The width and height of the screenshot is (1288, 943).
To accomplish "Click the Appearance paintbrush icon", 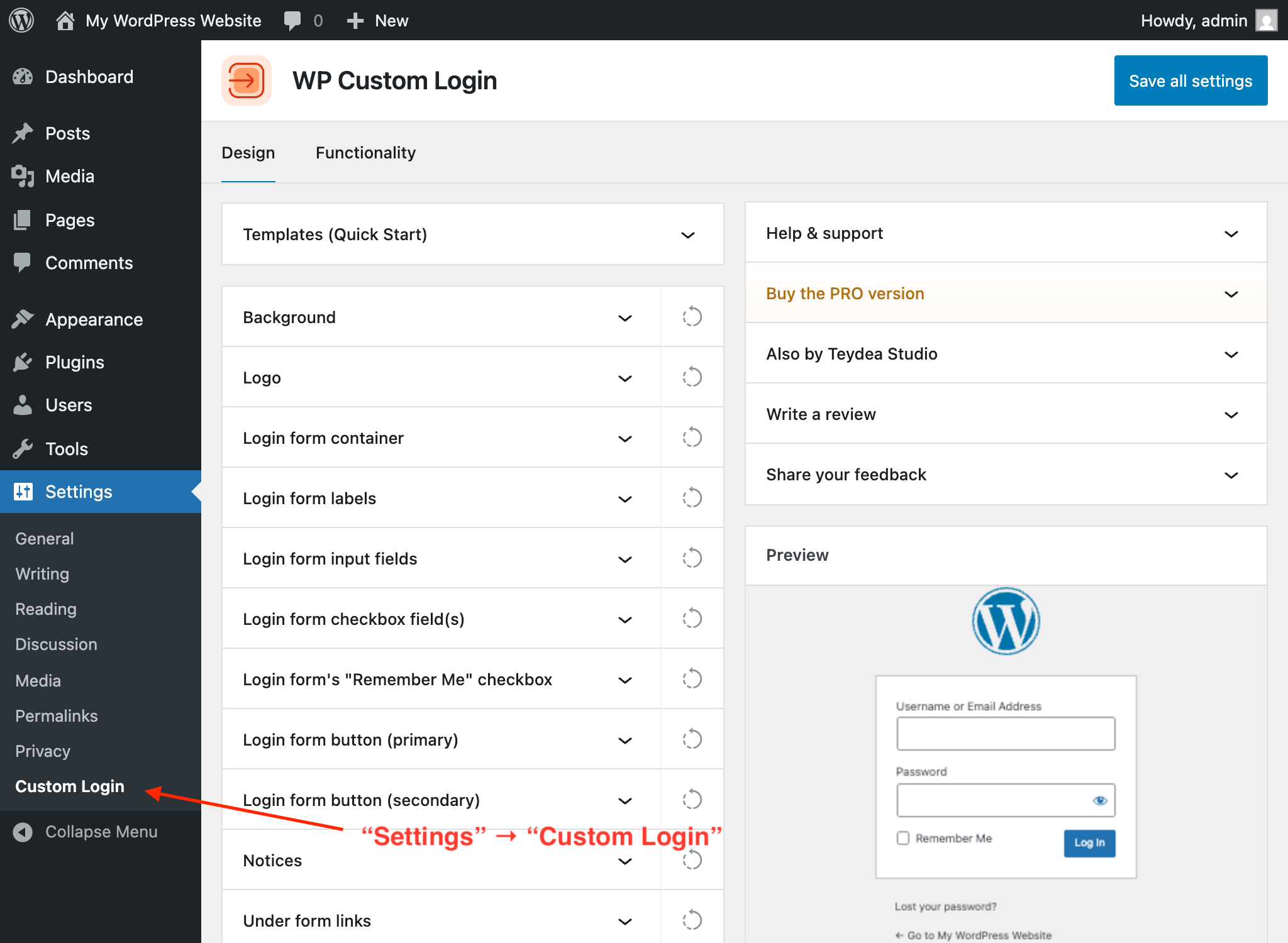I will (x=23, y=319).
